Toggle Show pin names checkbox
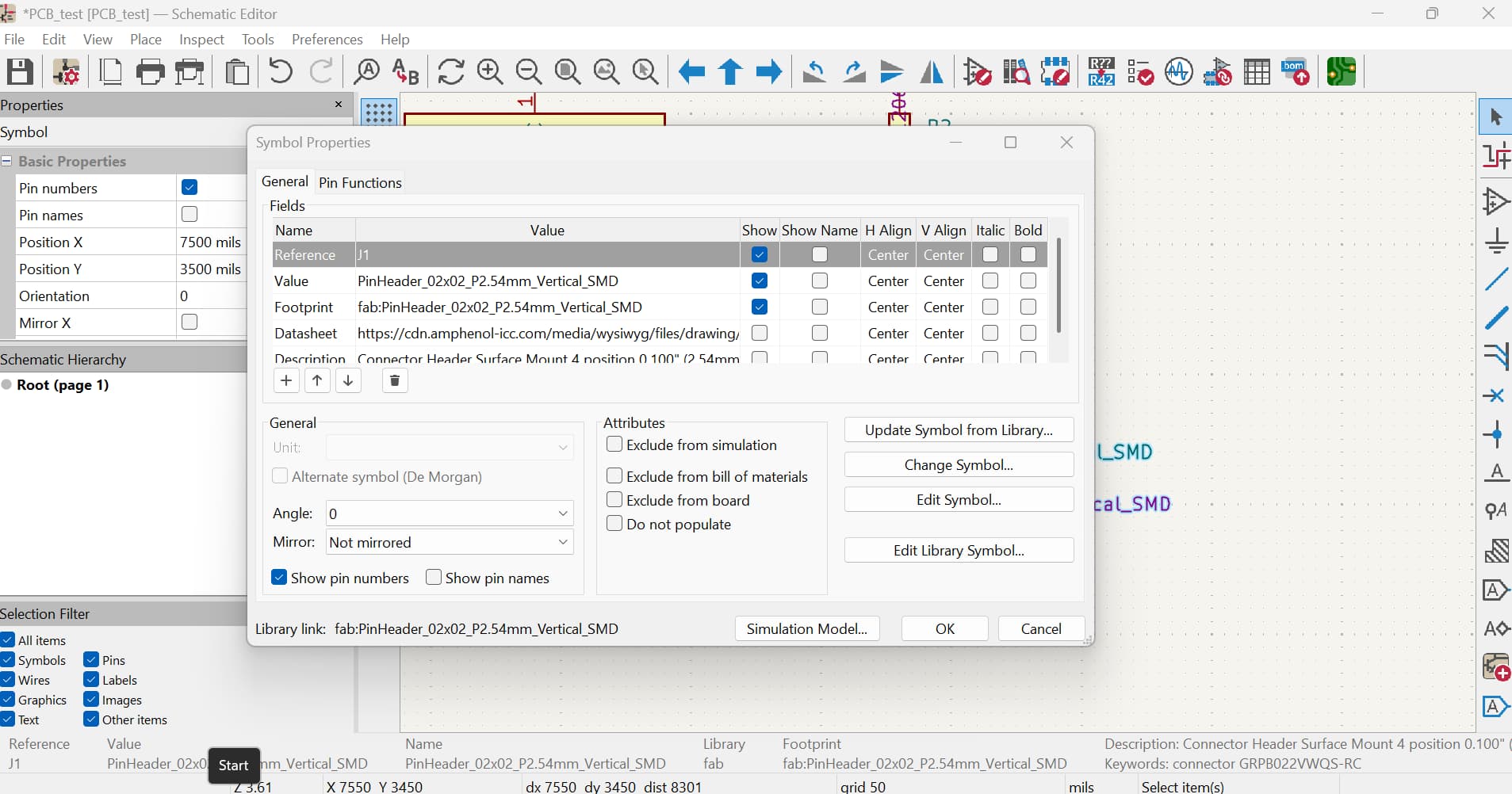The height and width of the screenshot is (794, 1512). (434, 578)
